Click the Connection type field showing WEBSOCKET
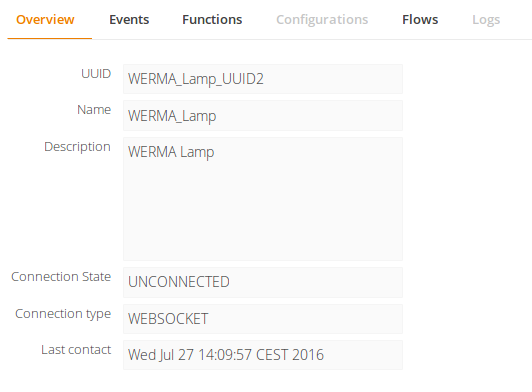532x392 pixels. point(263,319)
